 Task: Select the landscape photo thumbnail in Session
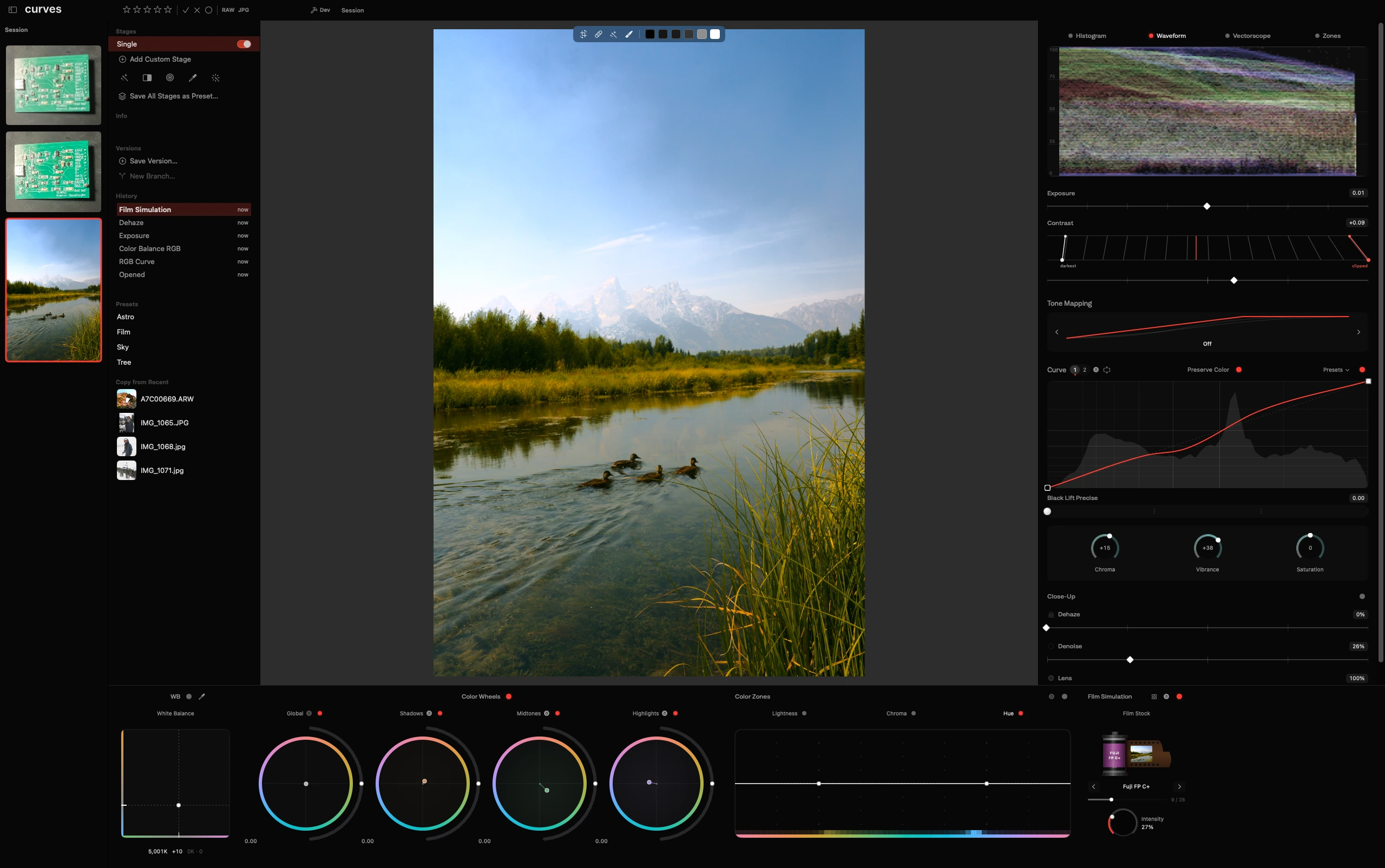tap(54, 290)
